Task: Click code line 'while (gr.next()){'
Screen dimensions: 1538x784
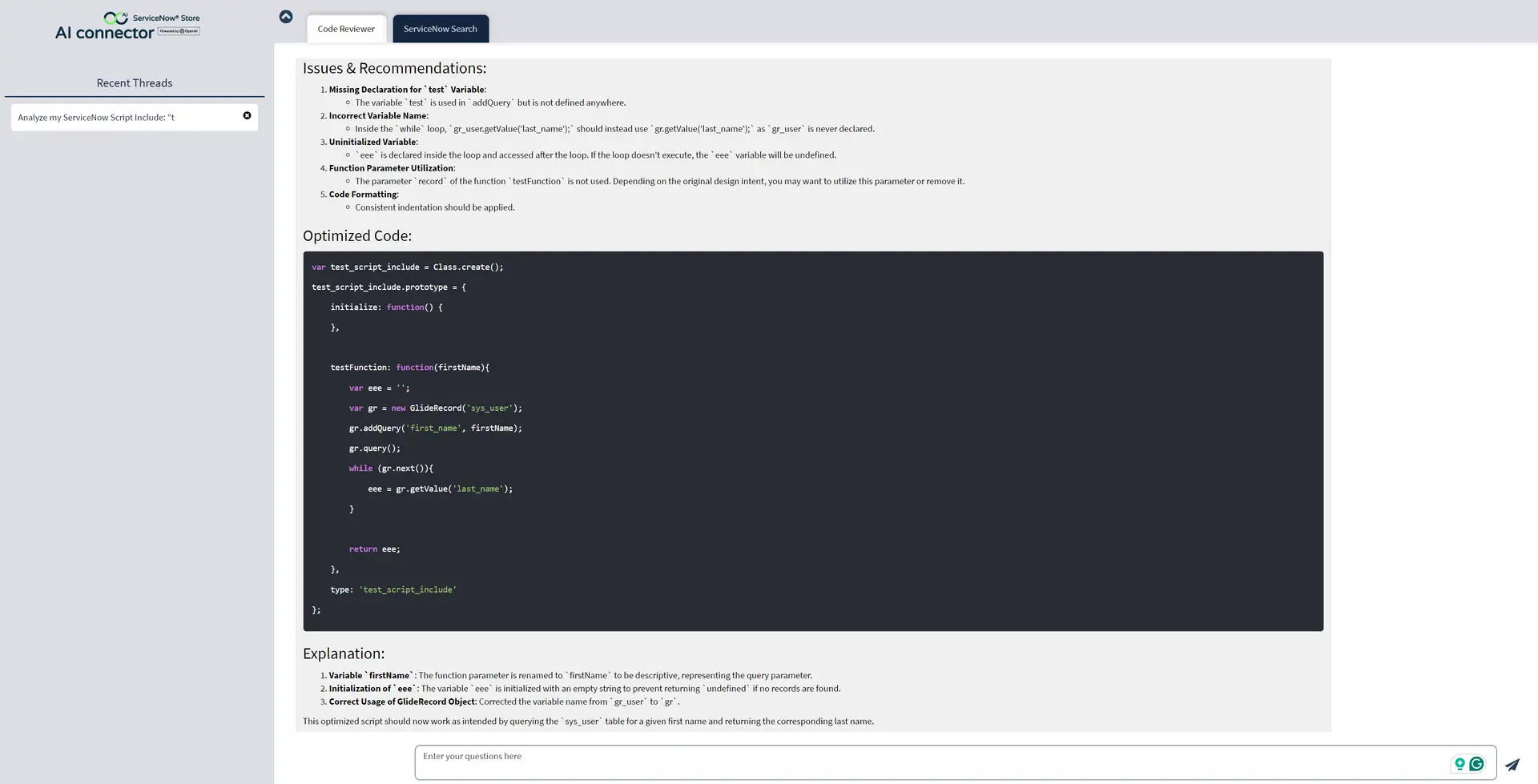Action: tap(391, 468)
